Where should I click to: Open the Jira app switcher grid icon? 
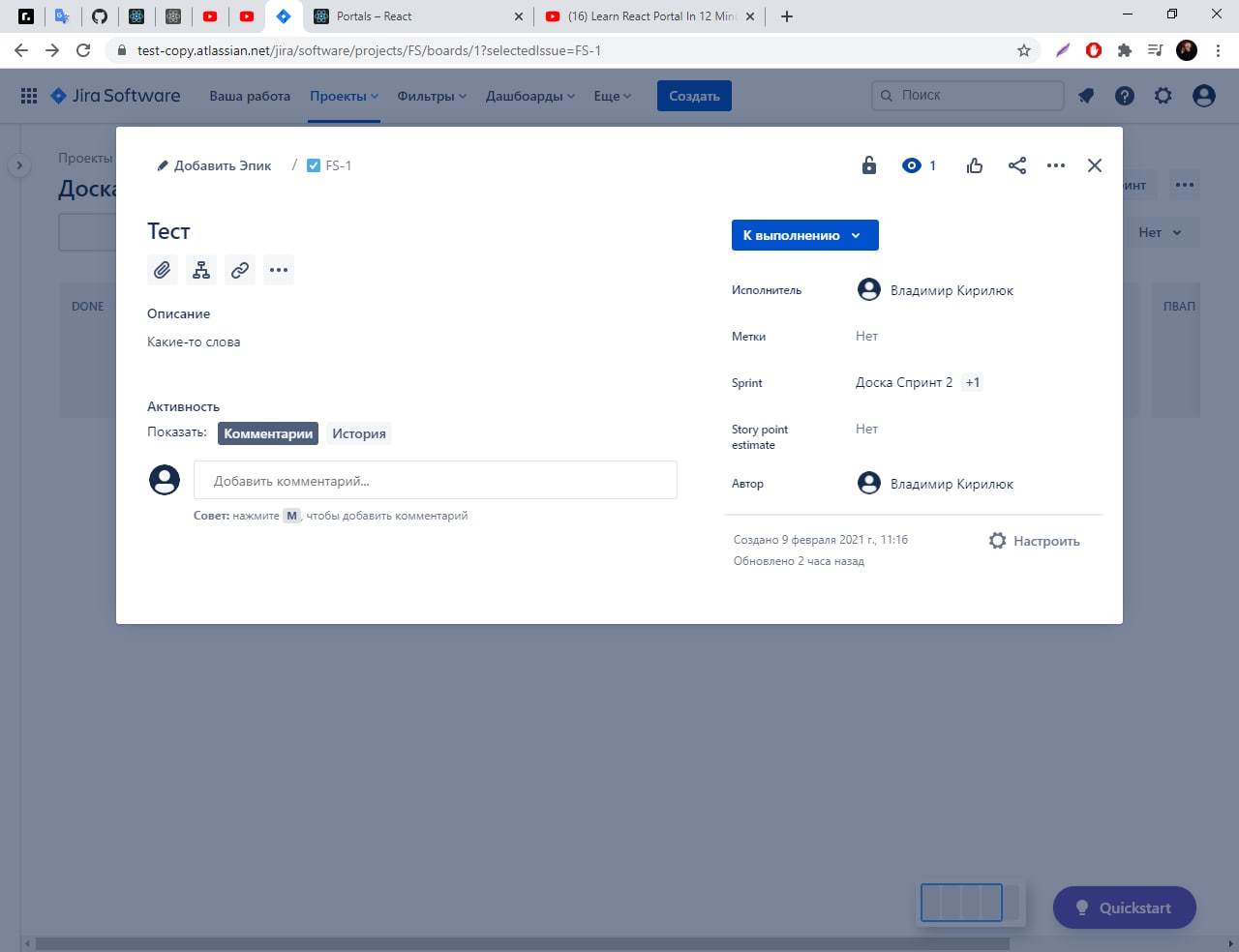click(x=29, y=96)
